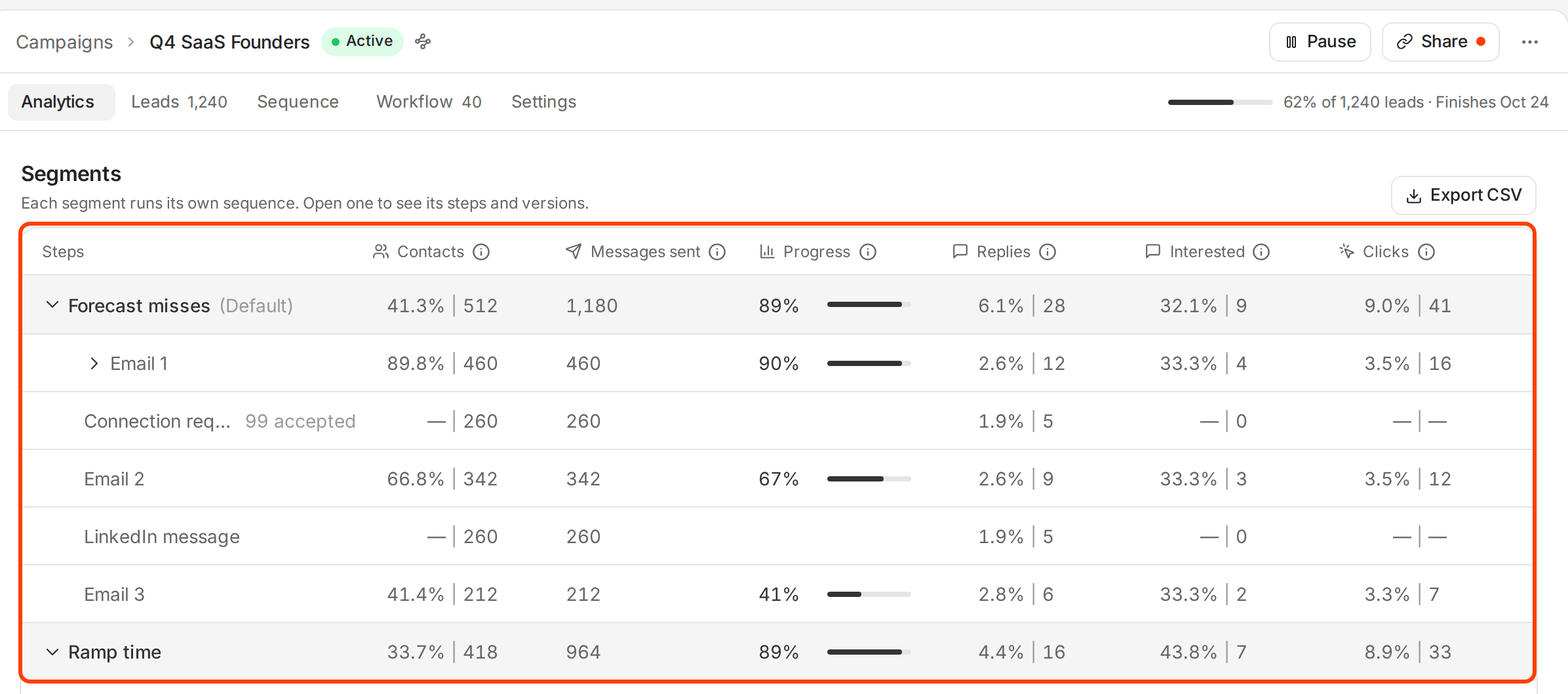Click the Replies speech bubble icon

960,252
